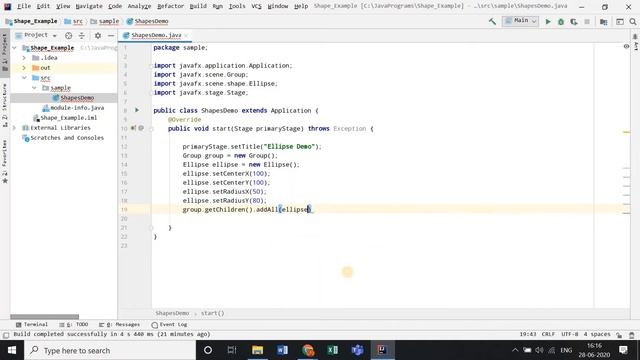
Task: Select the ShapesDemo.java editor tab
Action: pos(155,36)
